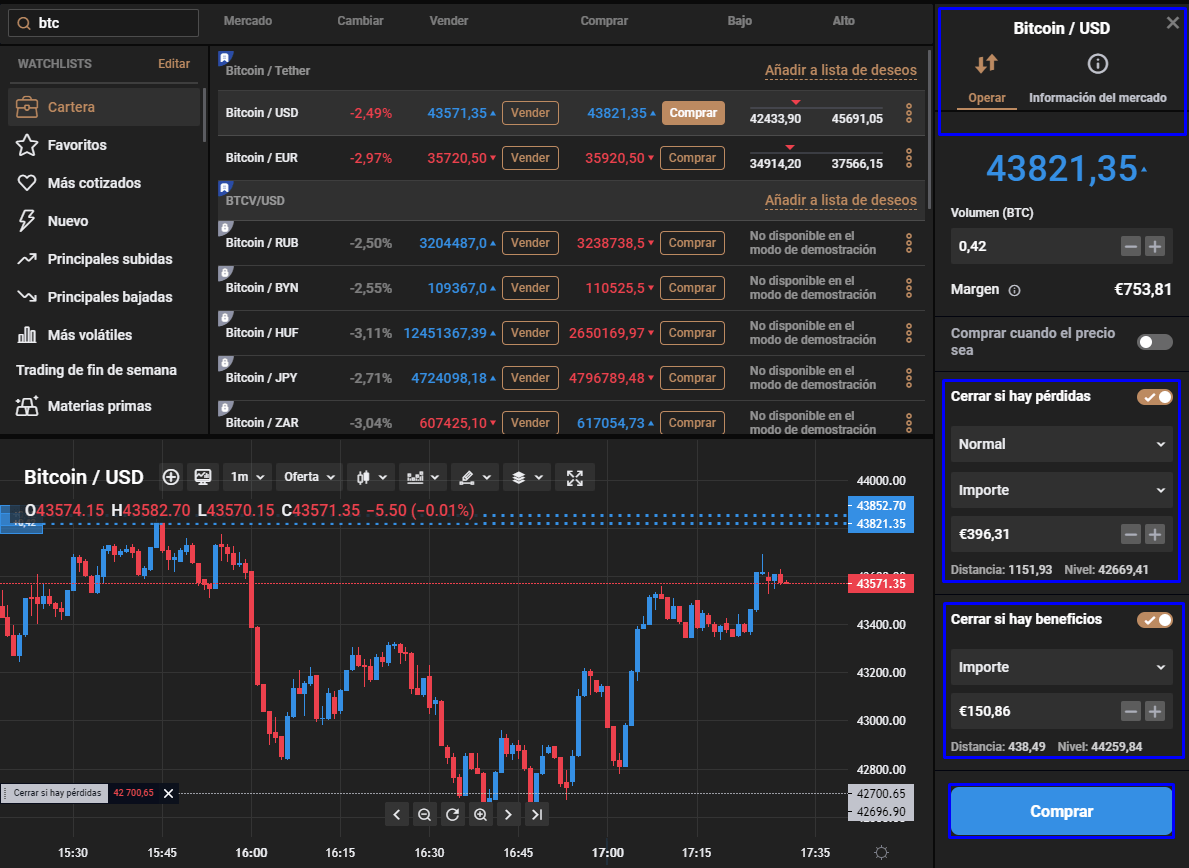Click the btc search field
1189x868 pixels.
pyautogui.click(x=110, y=22)
